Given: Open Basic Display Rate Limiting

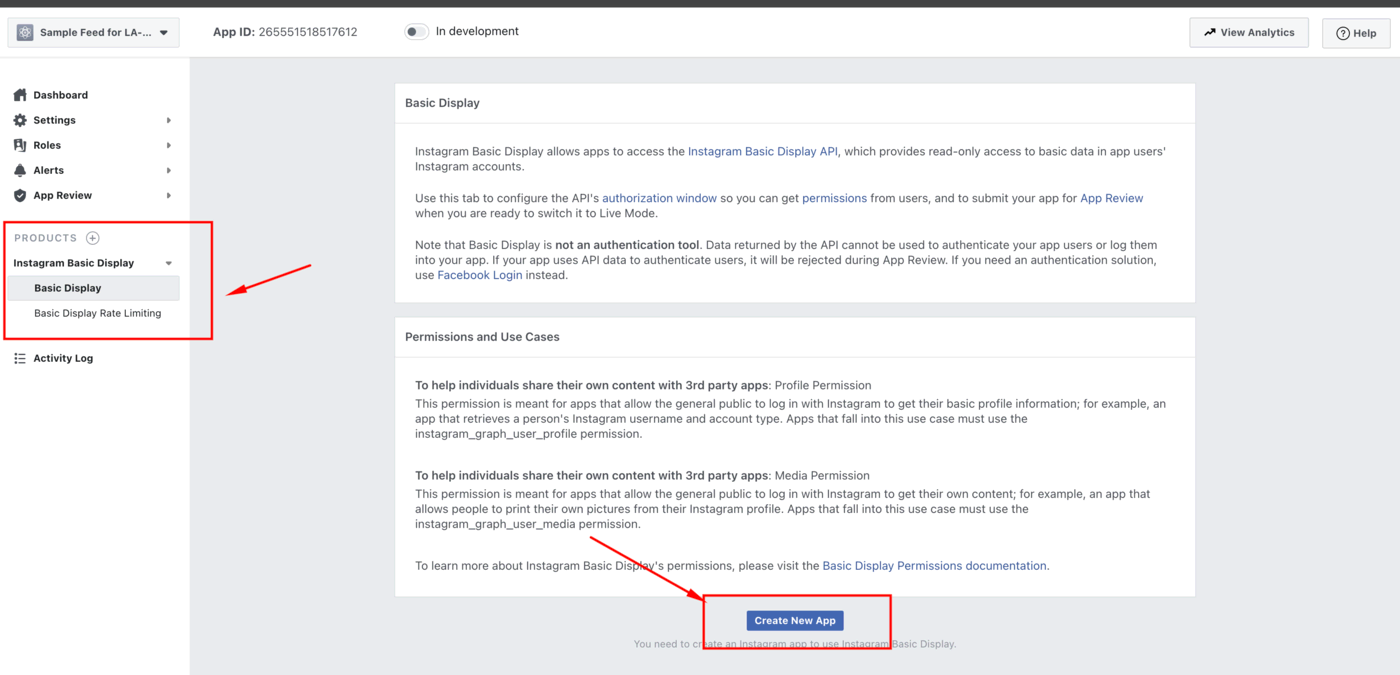Looking at the screenshot, I should pyautogui.click(x=97, y=313).
